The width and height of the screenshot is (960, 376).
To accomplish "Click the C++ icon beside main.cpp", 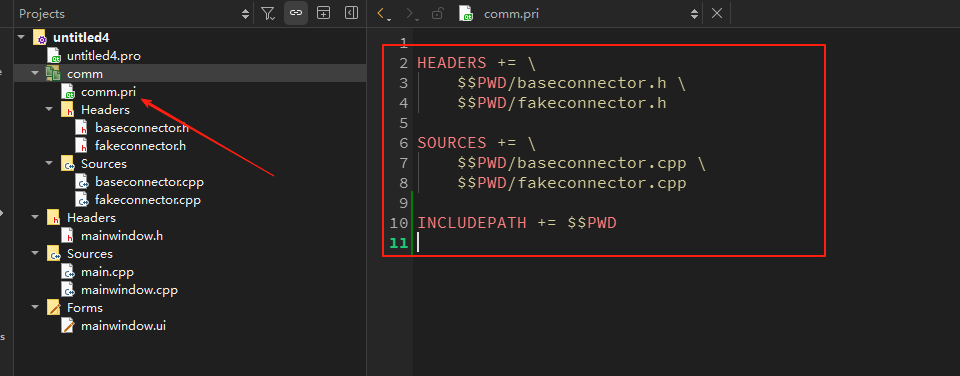I will point(68,272).
